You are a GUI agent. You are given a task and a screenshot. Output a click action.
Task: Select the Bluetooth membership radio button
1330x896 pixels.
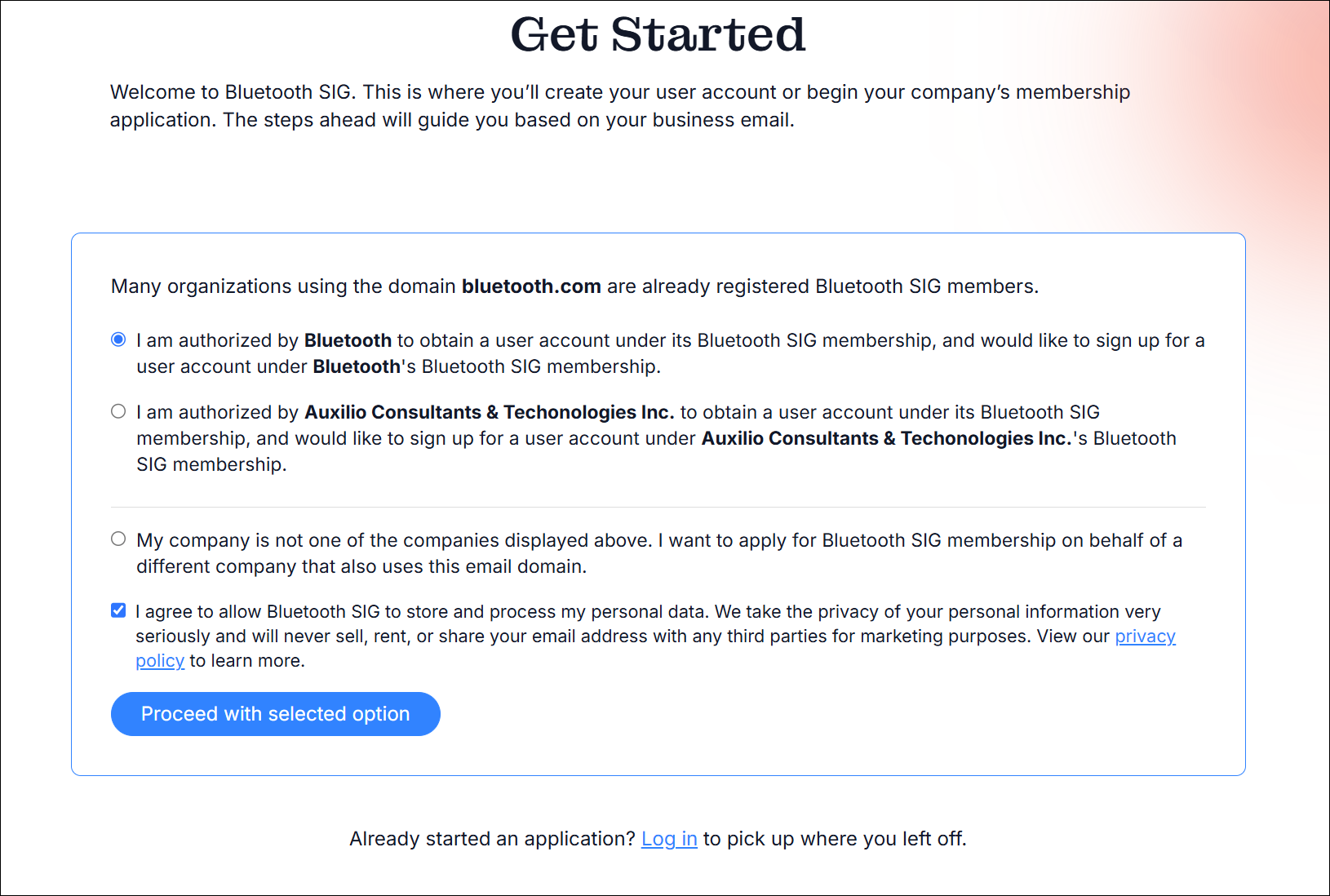point(118,339)
